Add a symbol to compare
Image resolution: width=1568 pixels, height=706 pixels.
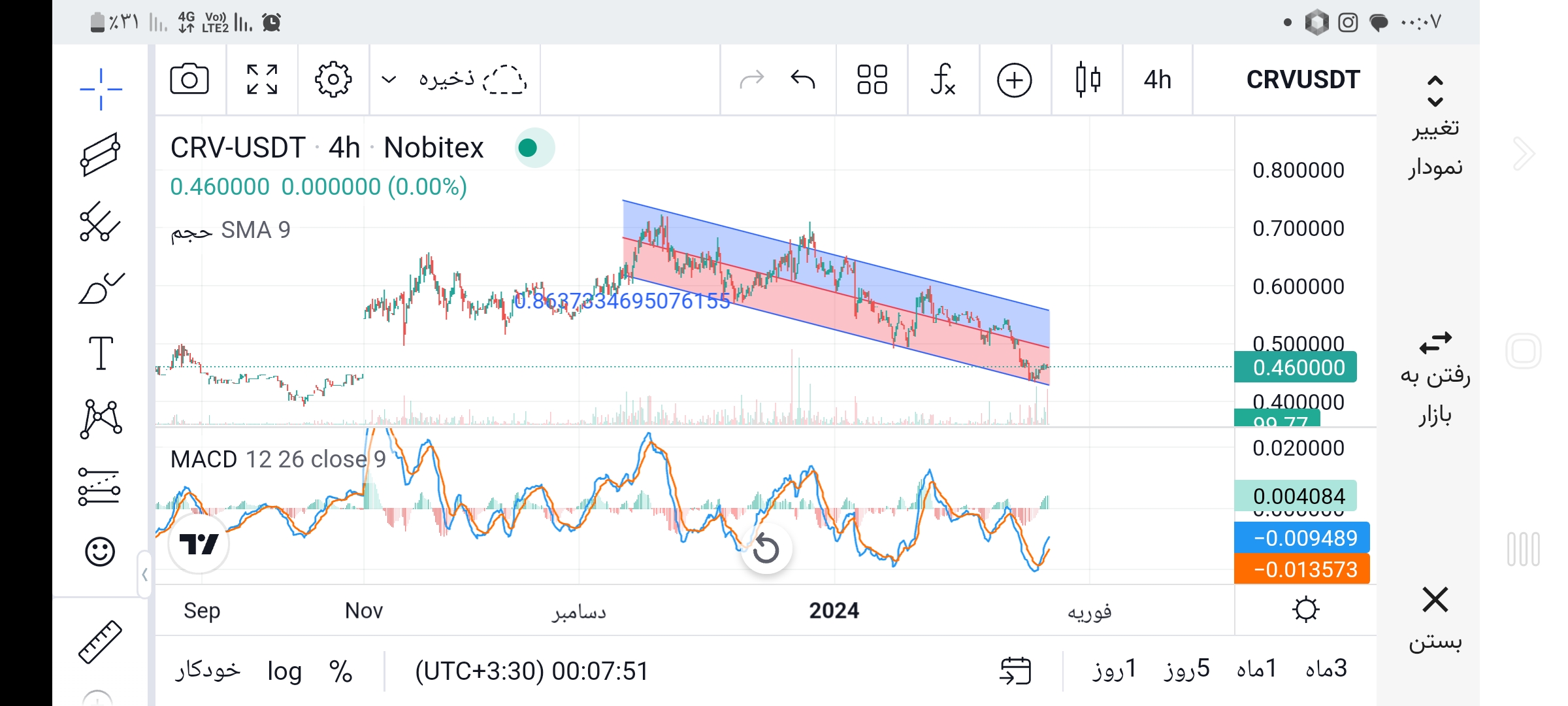pos(1015,80)
